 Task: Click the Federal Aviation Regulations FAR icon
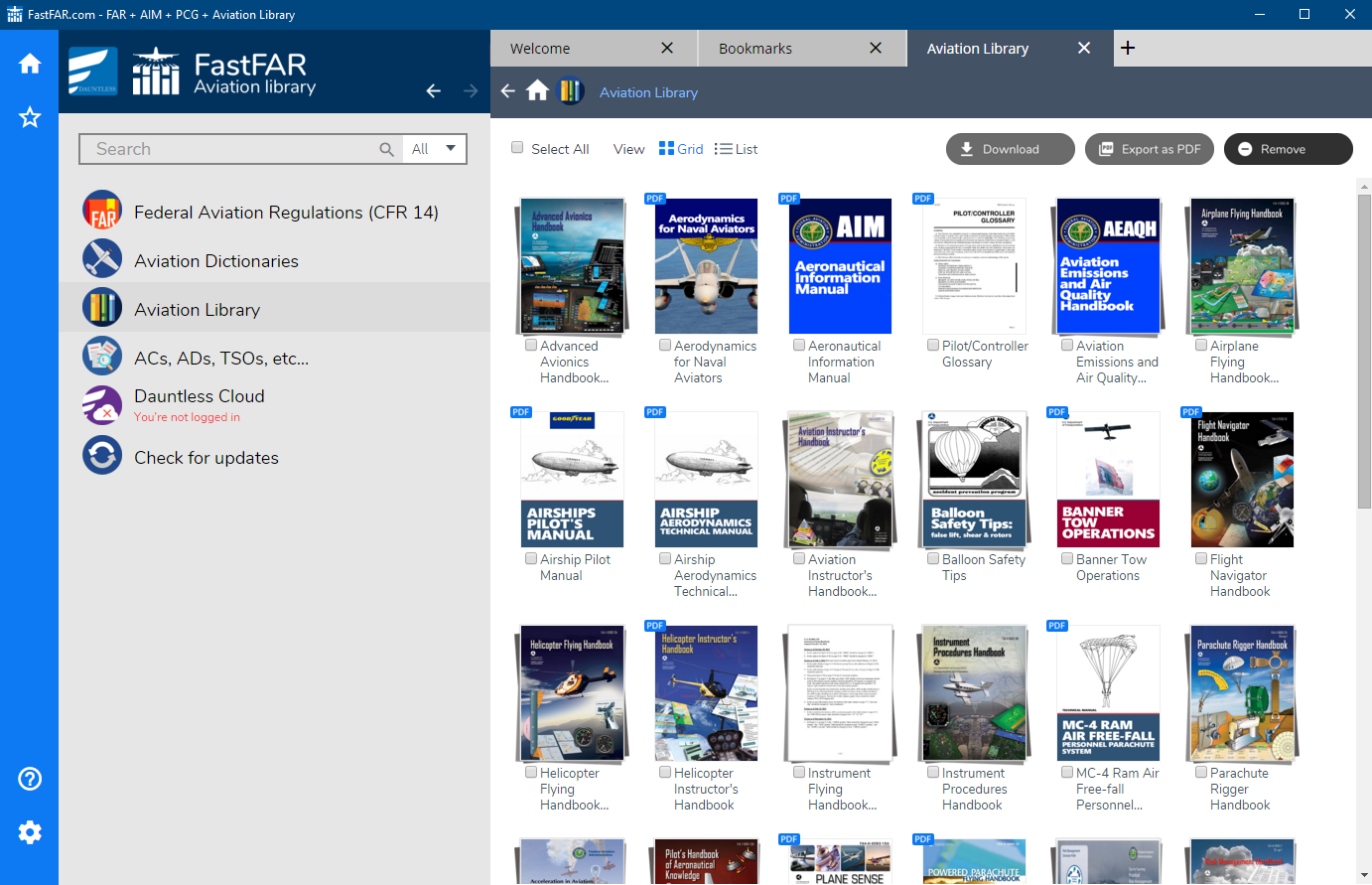point(102,212)
